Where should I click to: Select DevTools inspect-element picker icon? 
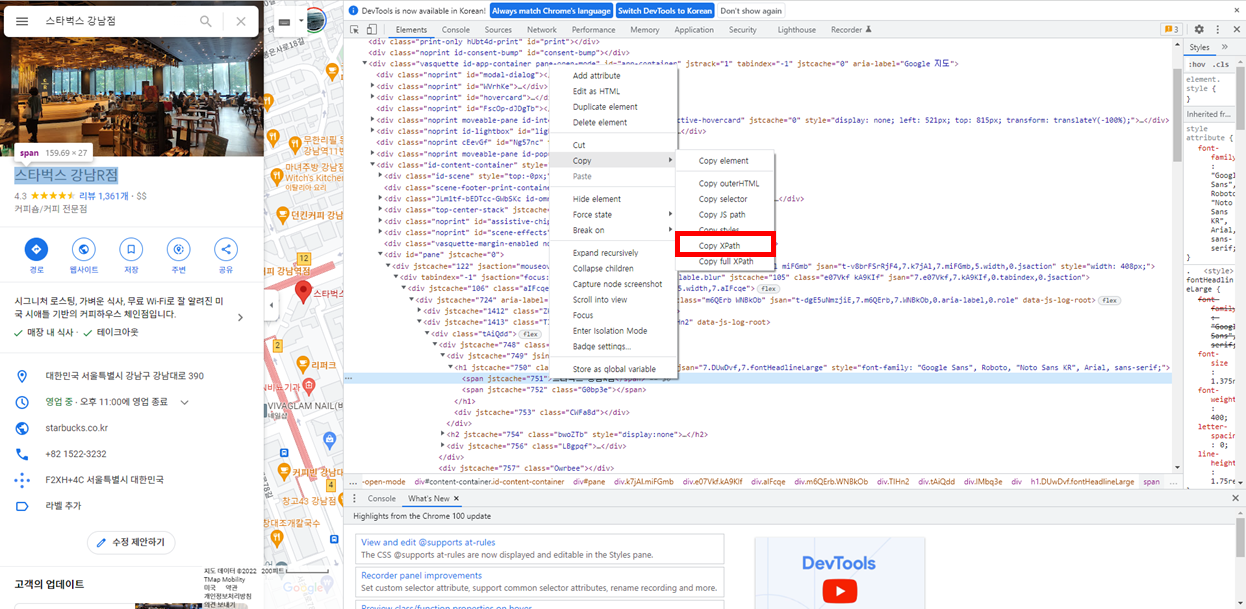click(355, 30)
